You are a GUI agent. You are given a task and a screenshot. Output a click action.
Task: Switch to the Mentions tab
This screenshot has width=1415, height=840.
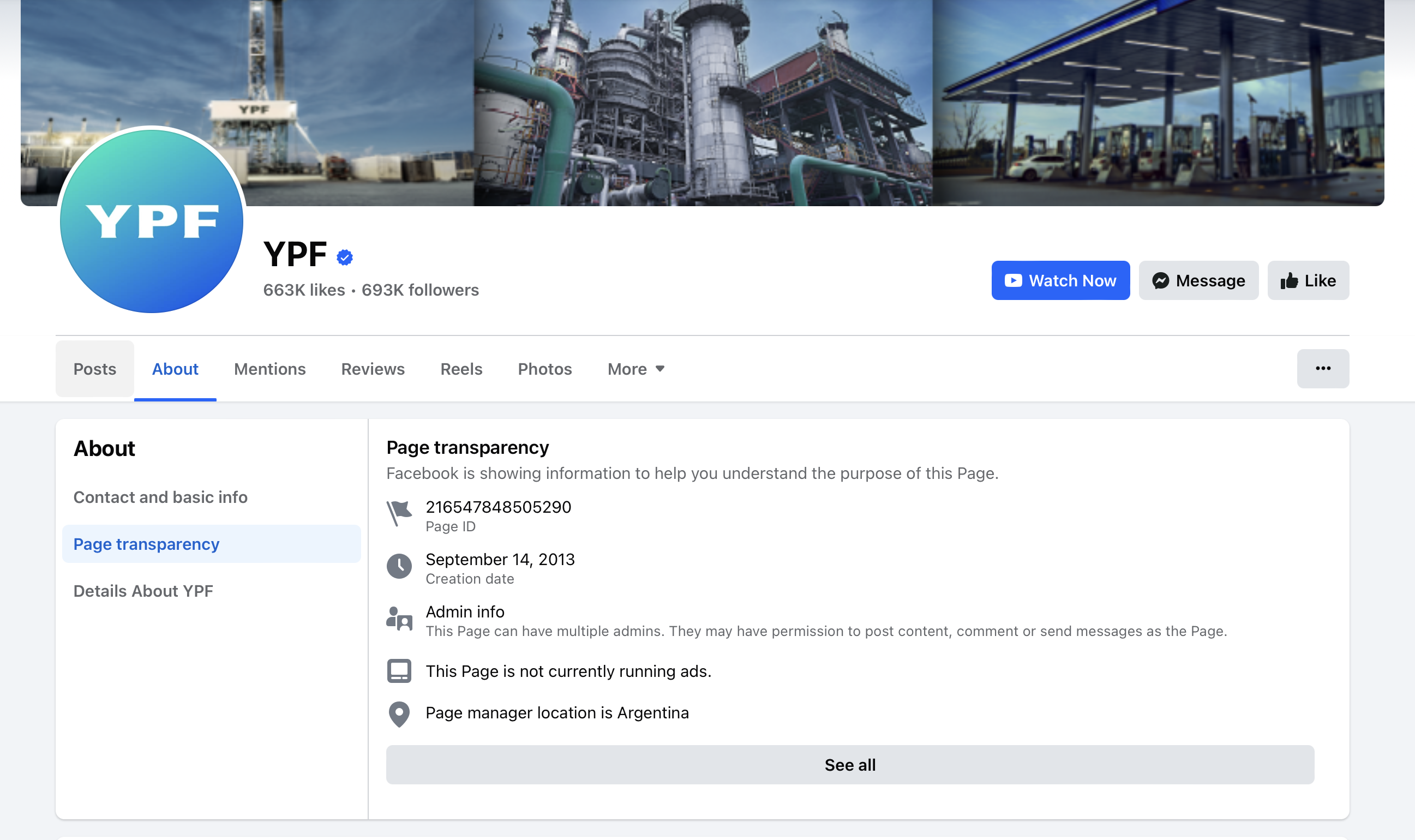coord(269,369)
